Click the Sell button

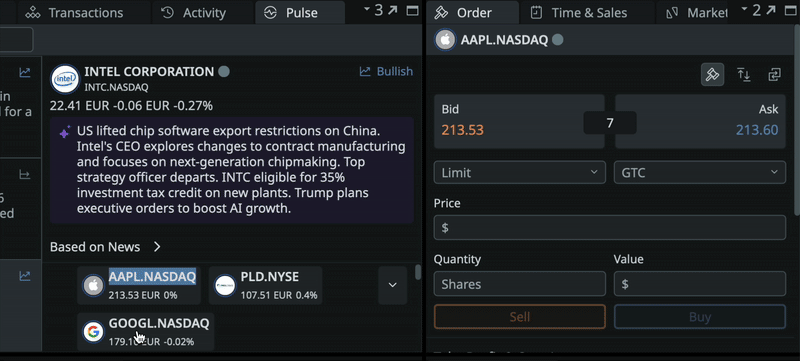click(519, 317)
